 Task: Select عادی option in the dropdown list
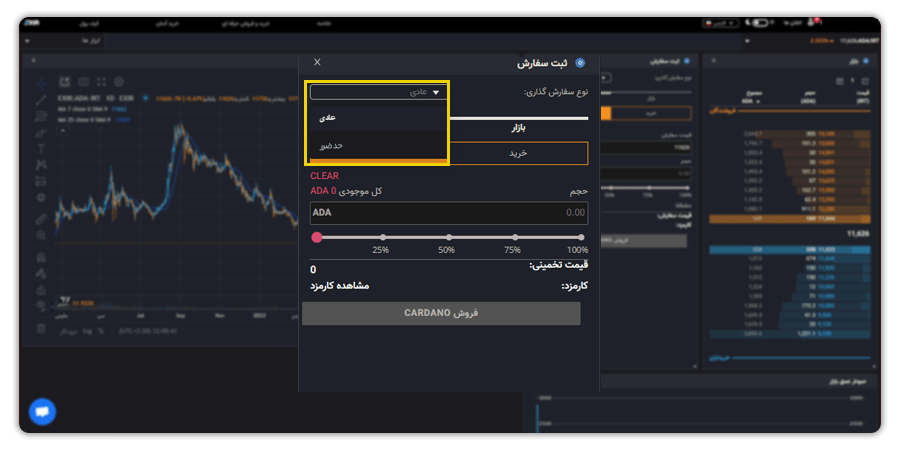[378, 118]
